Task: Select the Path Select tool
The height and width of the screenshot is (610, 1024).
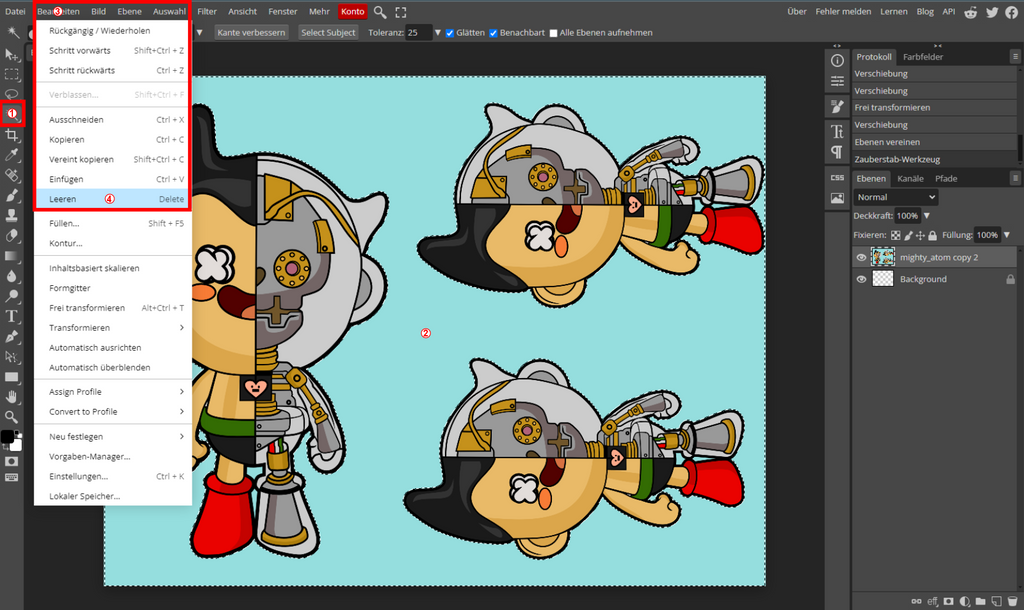Action: pyautogui.click(x=12, y=357)
